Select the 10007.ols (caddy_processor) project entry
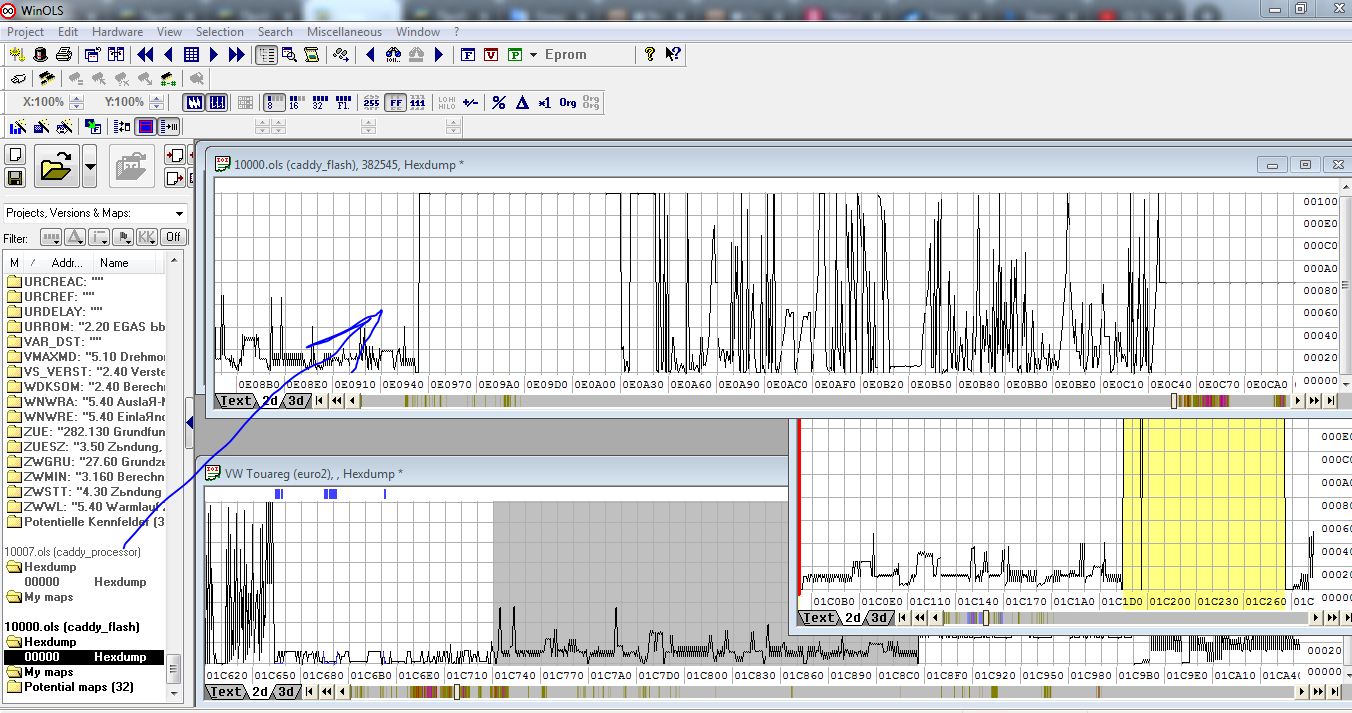1352x713 pixels. click(72, 552)
